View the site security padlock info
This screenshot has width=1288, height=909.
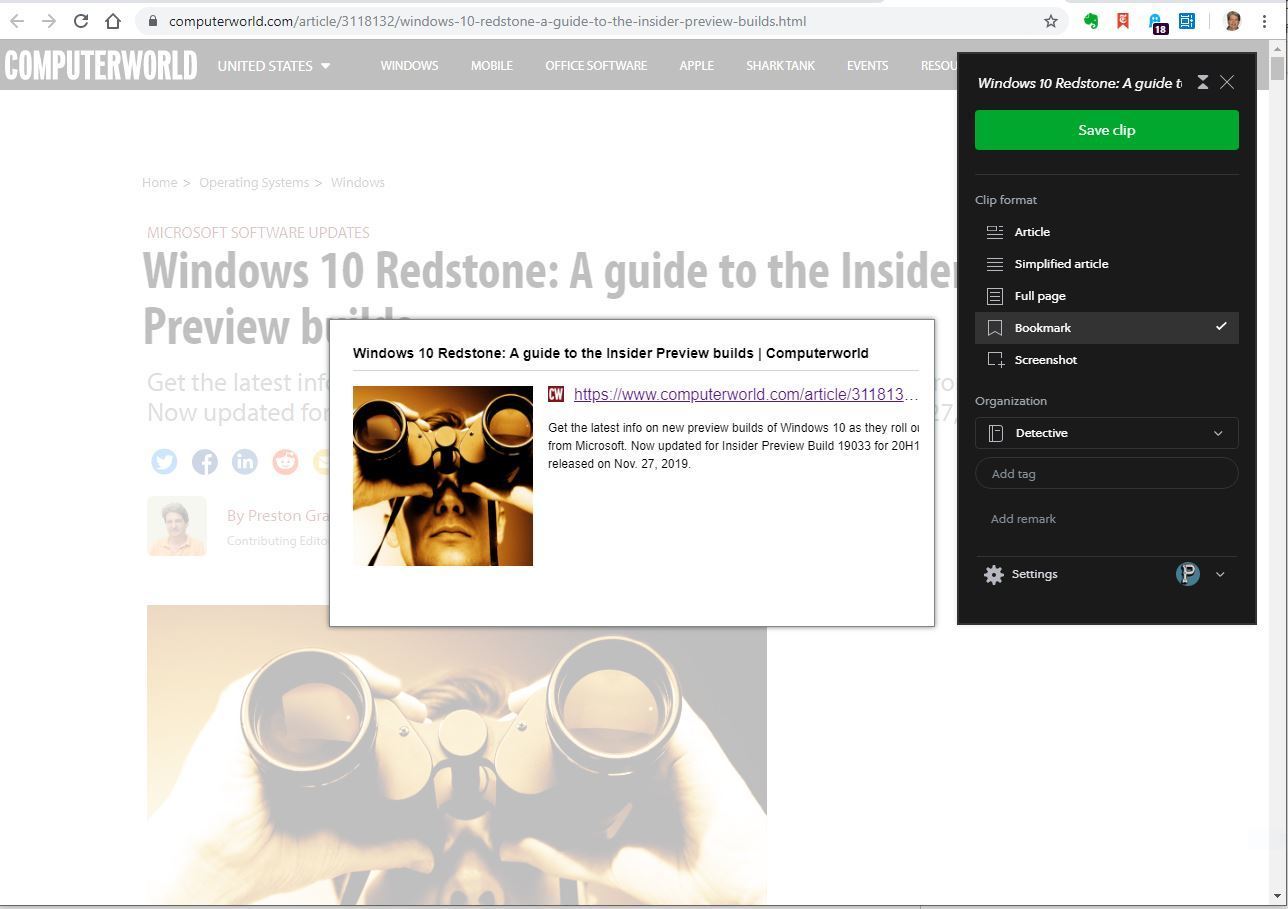tap(152, 21)
